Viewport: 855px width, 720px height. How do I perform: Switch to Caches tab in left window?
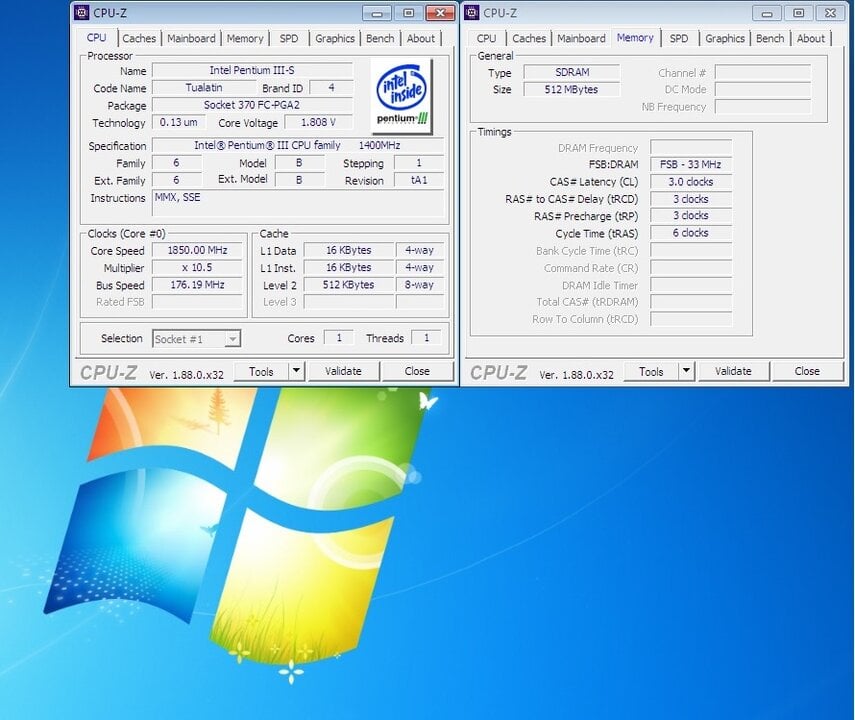click(139, 38)
